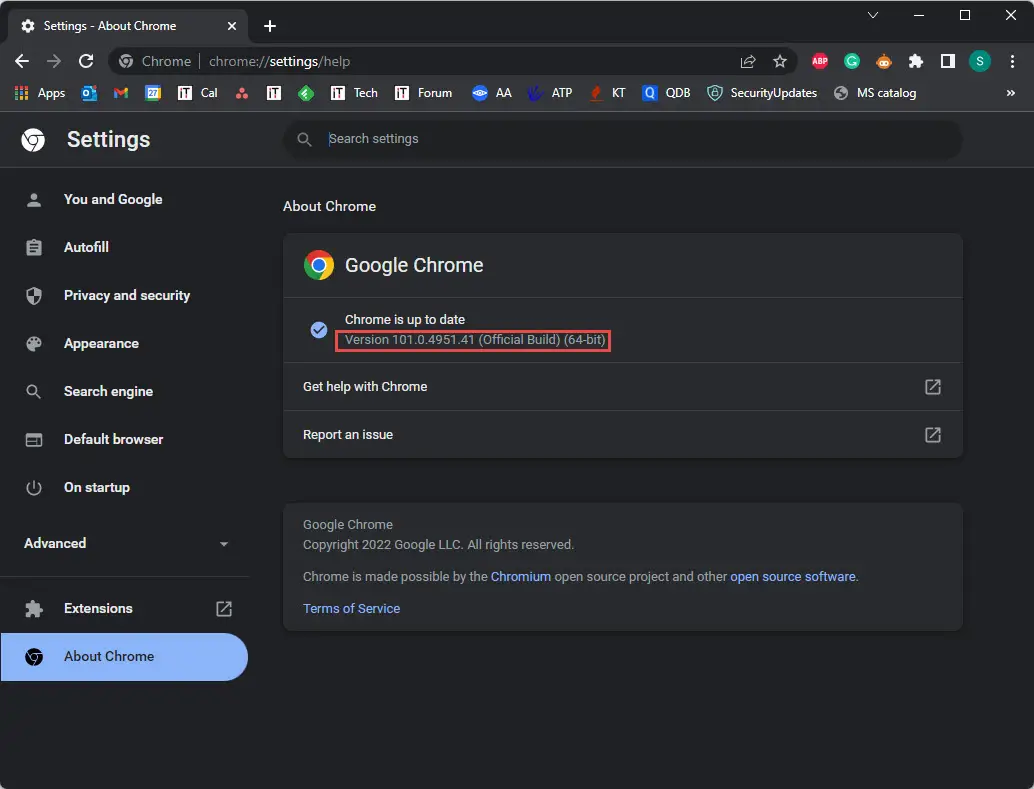Viewport: 1034px width, 789px height.
Task: Click the address bar URL
Action: point(280,61)
